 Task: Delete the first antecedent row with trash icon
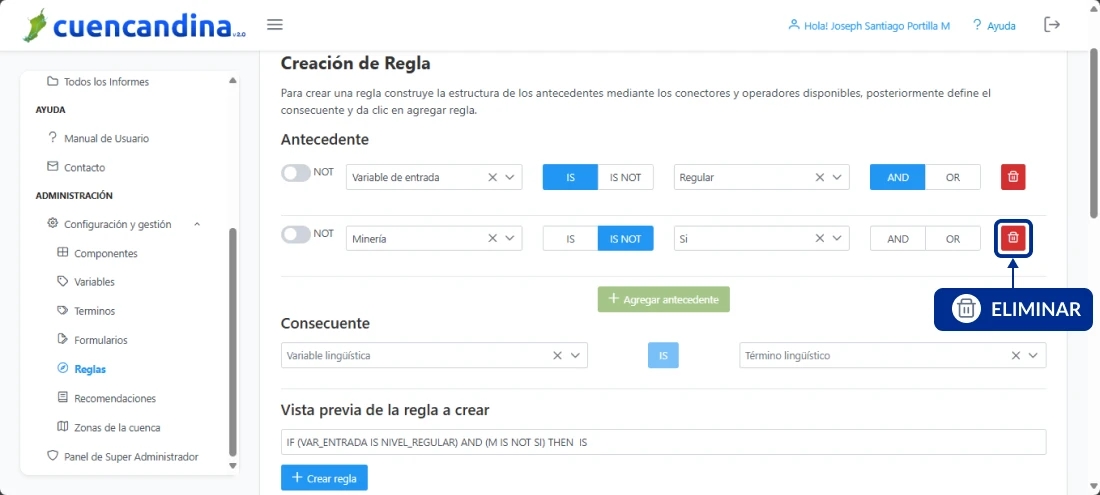tap(1013, 177)
